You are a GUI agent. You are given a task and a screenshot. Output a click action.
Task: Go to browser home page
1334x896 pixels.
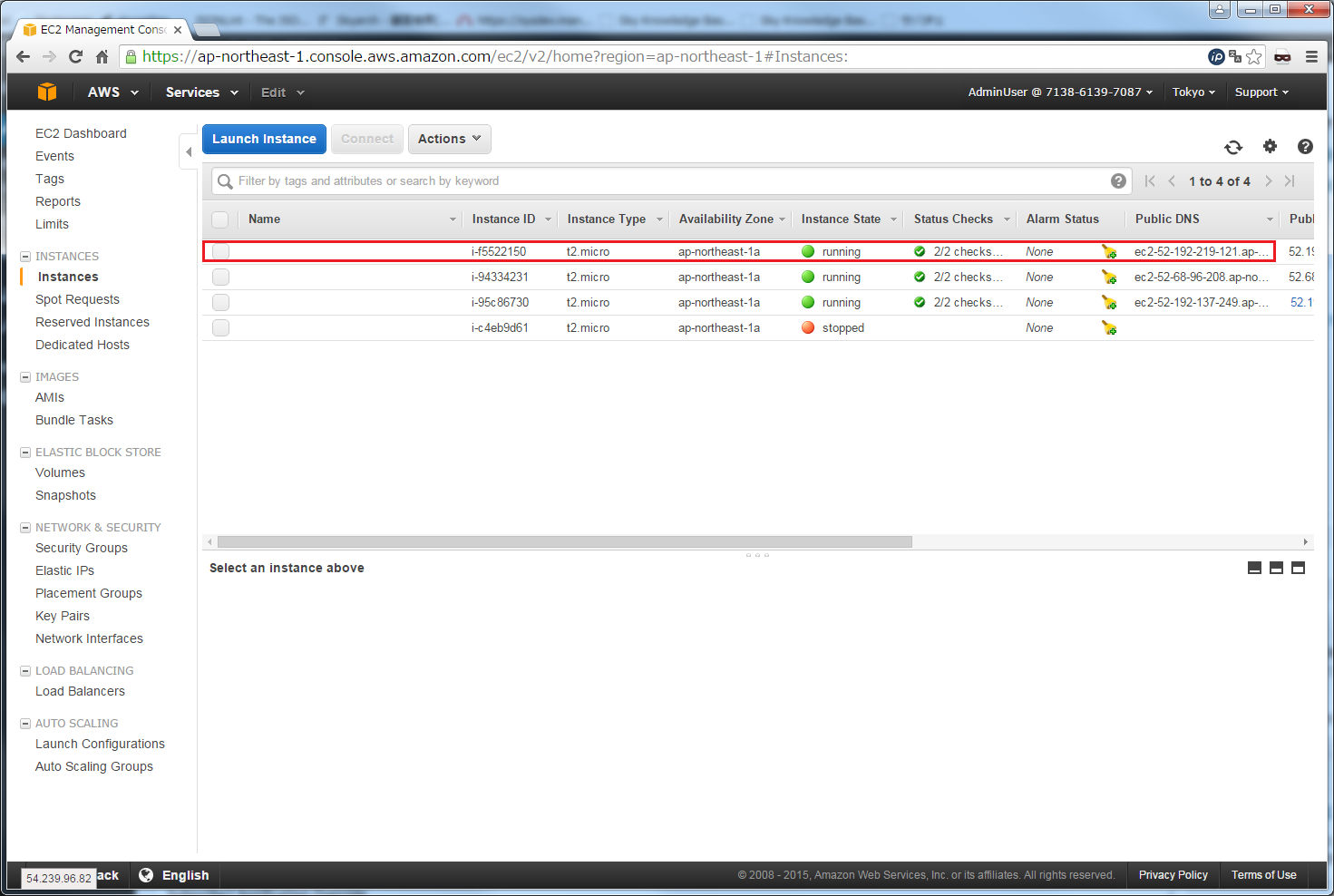pyautogui.click(x=102, y=56)
